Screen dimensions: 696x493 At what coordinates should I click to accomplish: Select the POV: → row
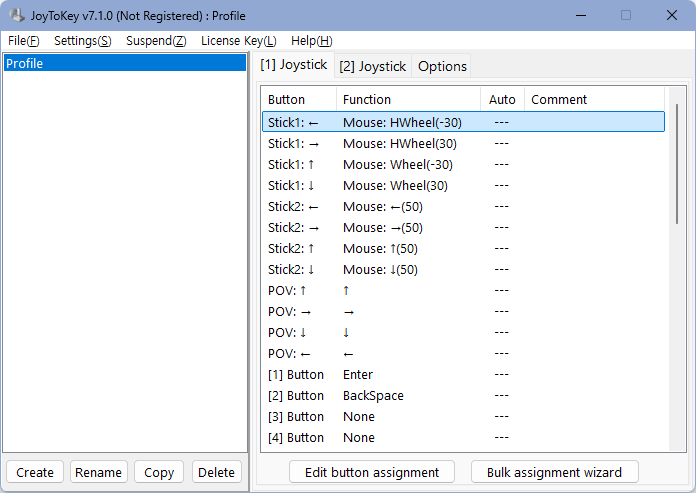coord(463,312)
